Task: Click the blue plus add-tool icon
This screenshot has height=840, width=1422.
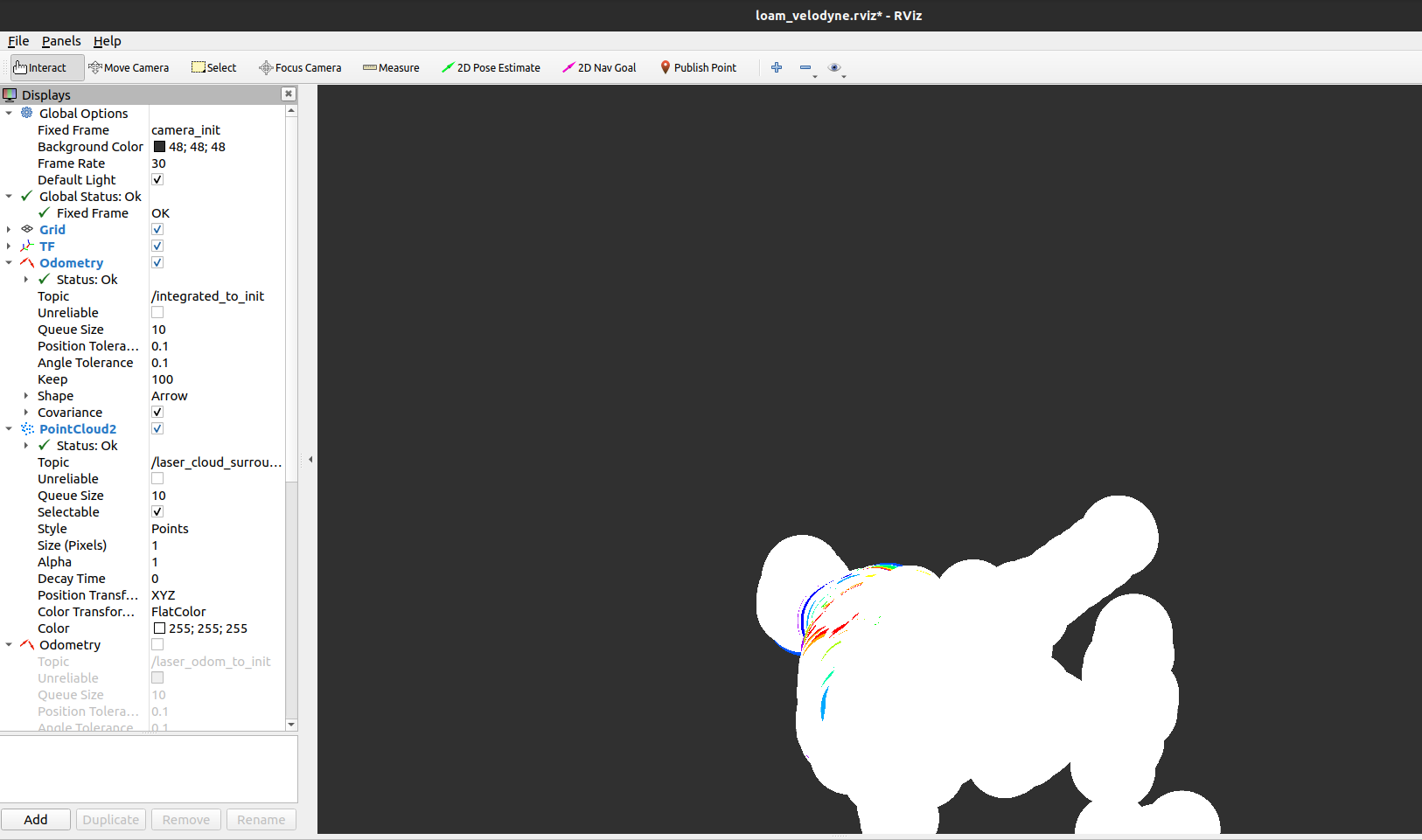Action: coord(777,67)
